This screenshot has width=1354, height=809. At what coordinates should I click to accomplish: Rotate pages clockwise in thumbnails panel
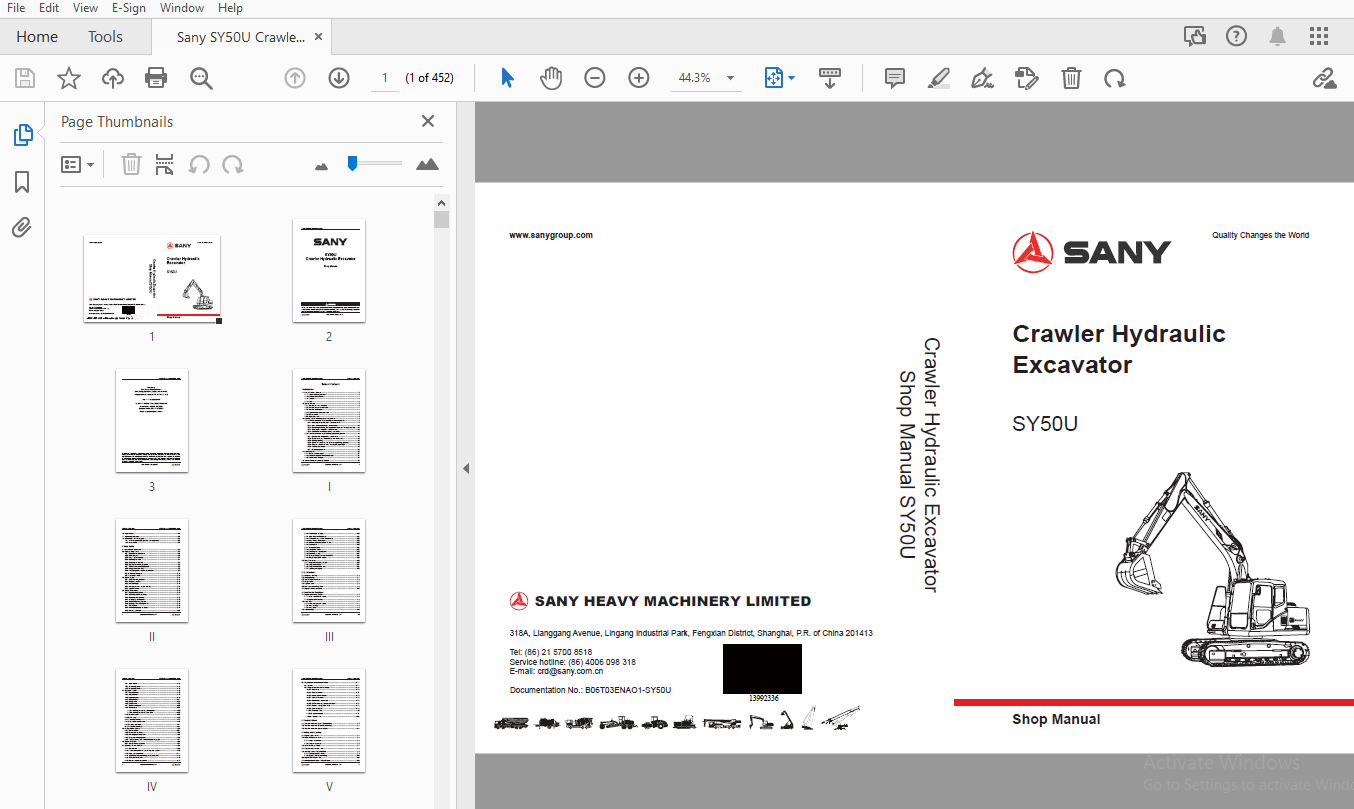[x=233, y=164]
